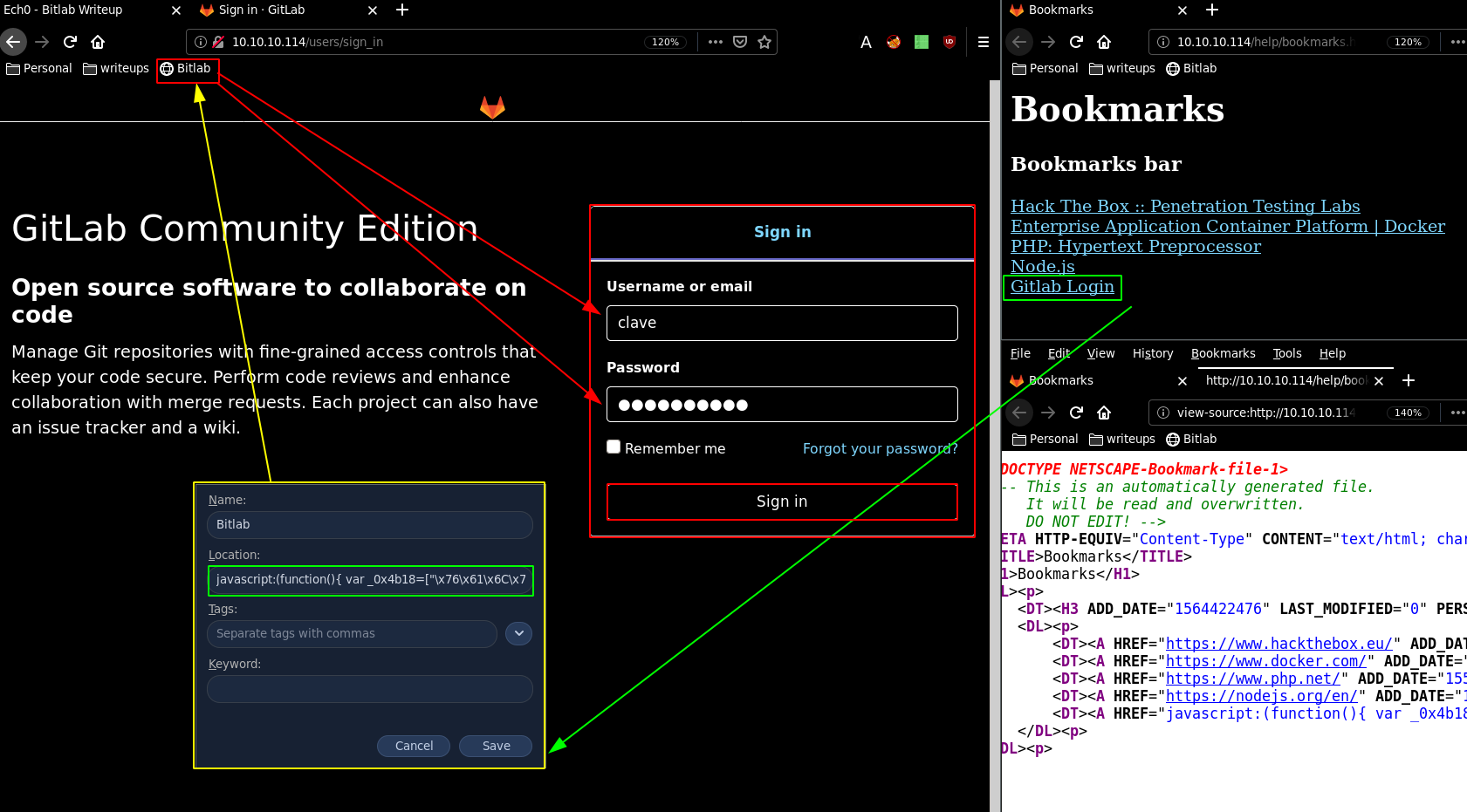Click the bookmark Name field containing Bitlab

click(x=370, y=524)
